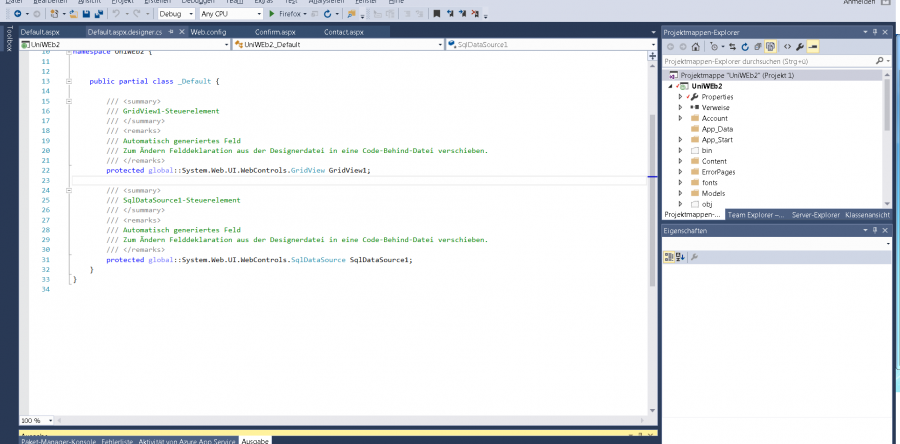The height and width of the screenshot is (444, 900).
Task: Open the Klassenansicht tab
Action: tap(867, 215)
